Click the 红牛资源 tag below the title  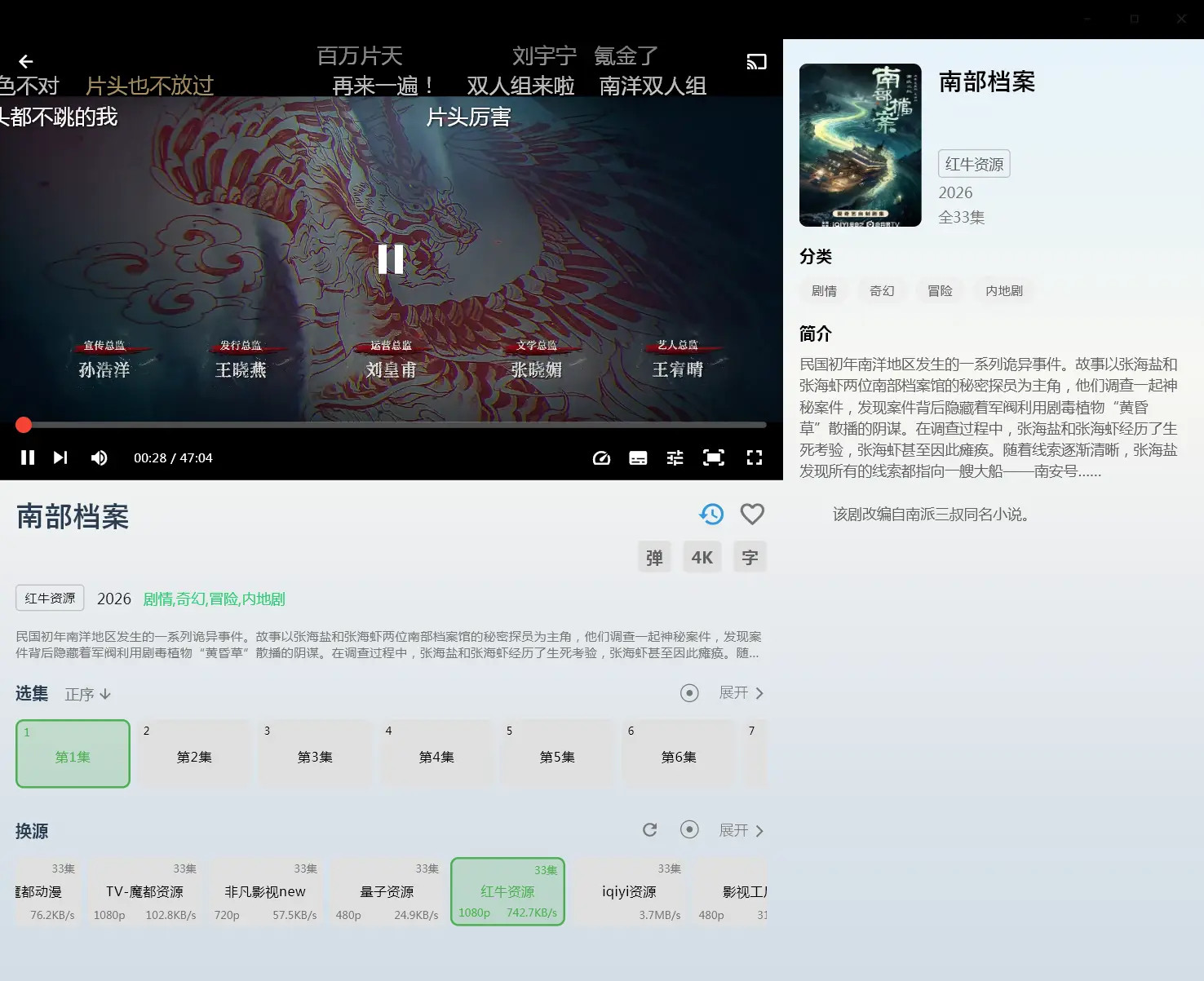click(50, 598)
